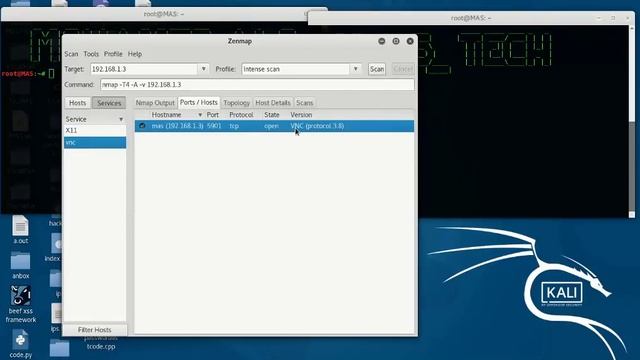Open the Topology tab
Screen dimensions: 640x360
tap(237, 103)
